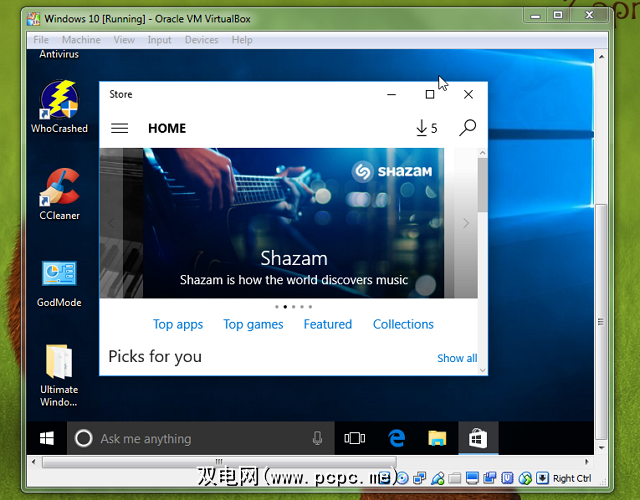The width and height of the screenshot is (640, 500).
Task: Click VirtualBox horizontal scrollbar left arrow
Action: (33, 462)
